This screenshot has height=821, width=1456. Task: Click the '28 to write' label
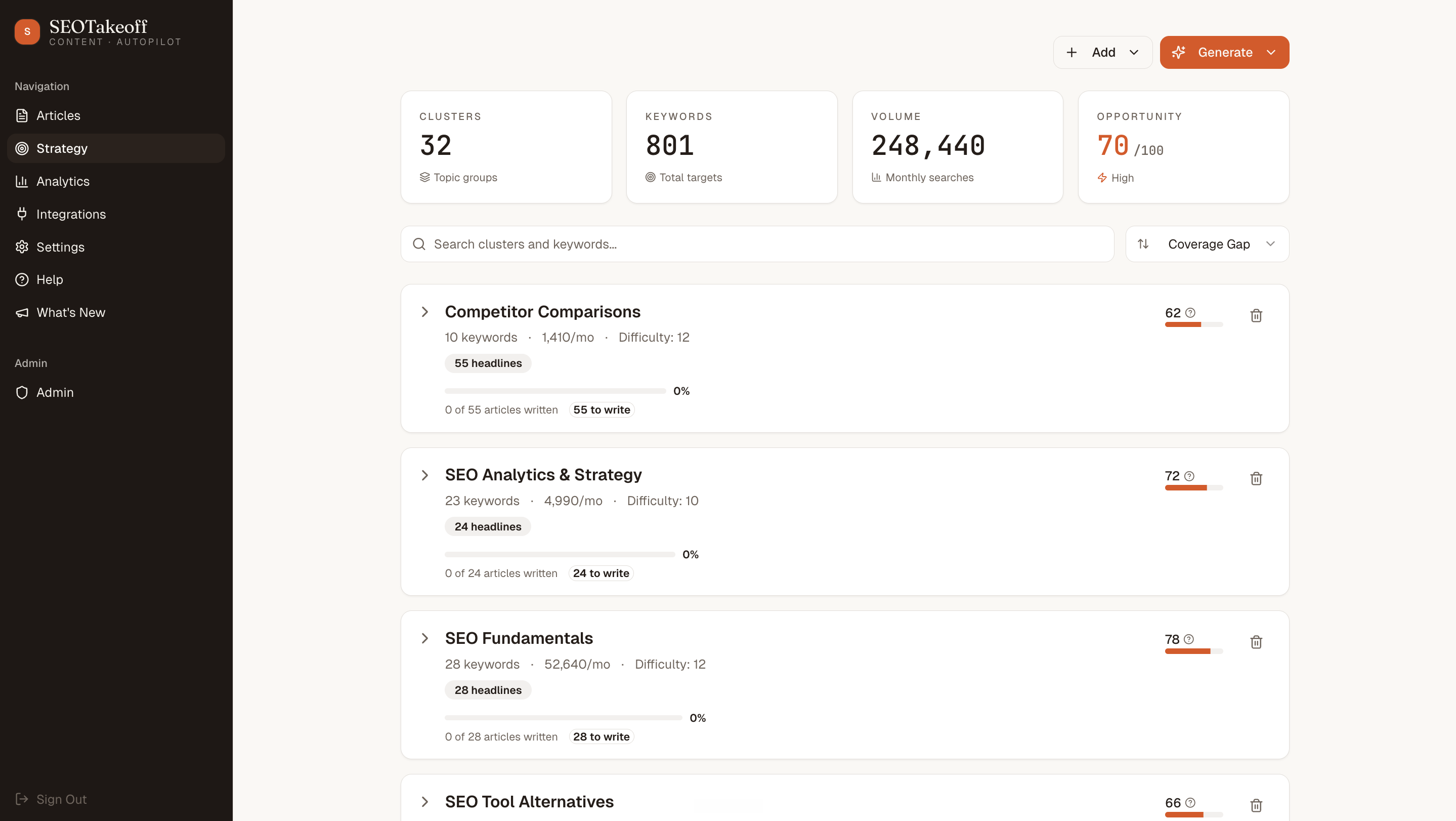pyautogui.click(x=601, y=736)
